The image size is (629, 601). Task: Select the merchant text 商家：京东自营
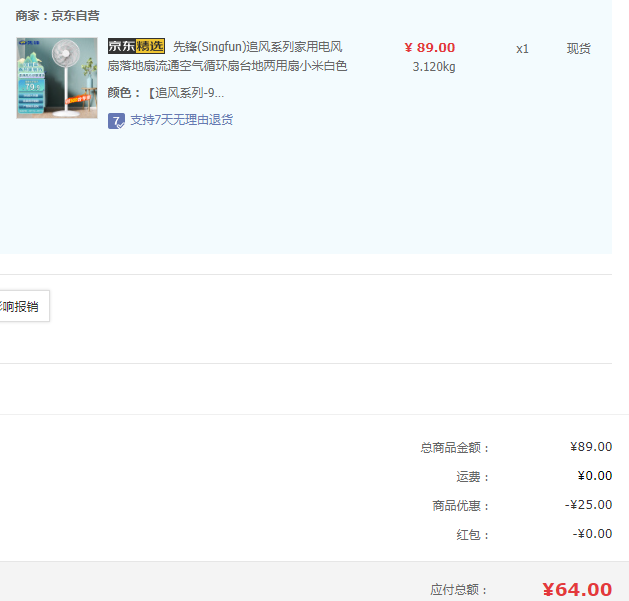[x=58, y=16]
